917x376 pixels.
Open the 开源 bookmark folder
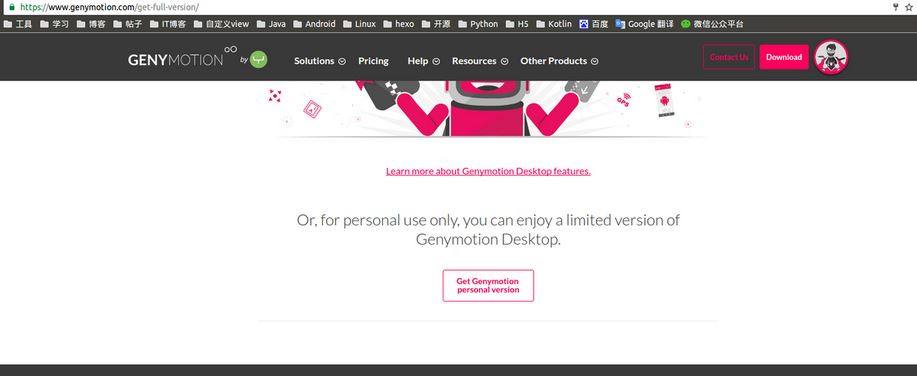436,24
